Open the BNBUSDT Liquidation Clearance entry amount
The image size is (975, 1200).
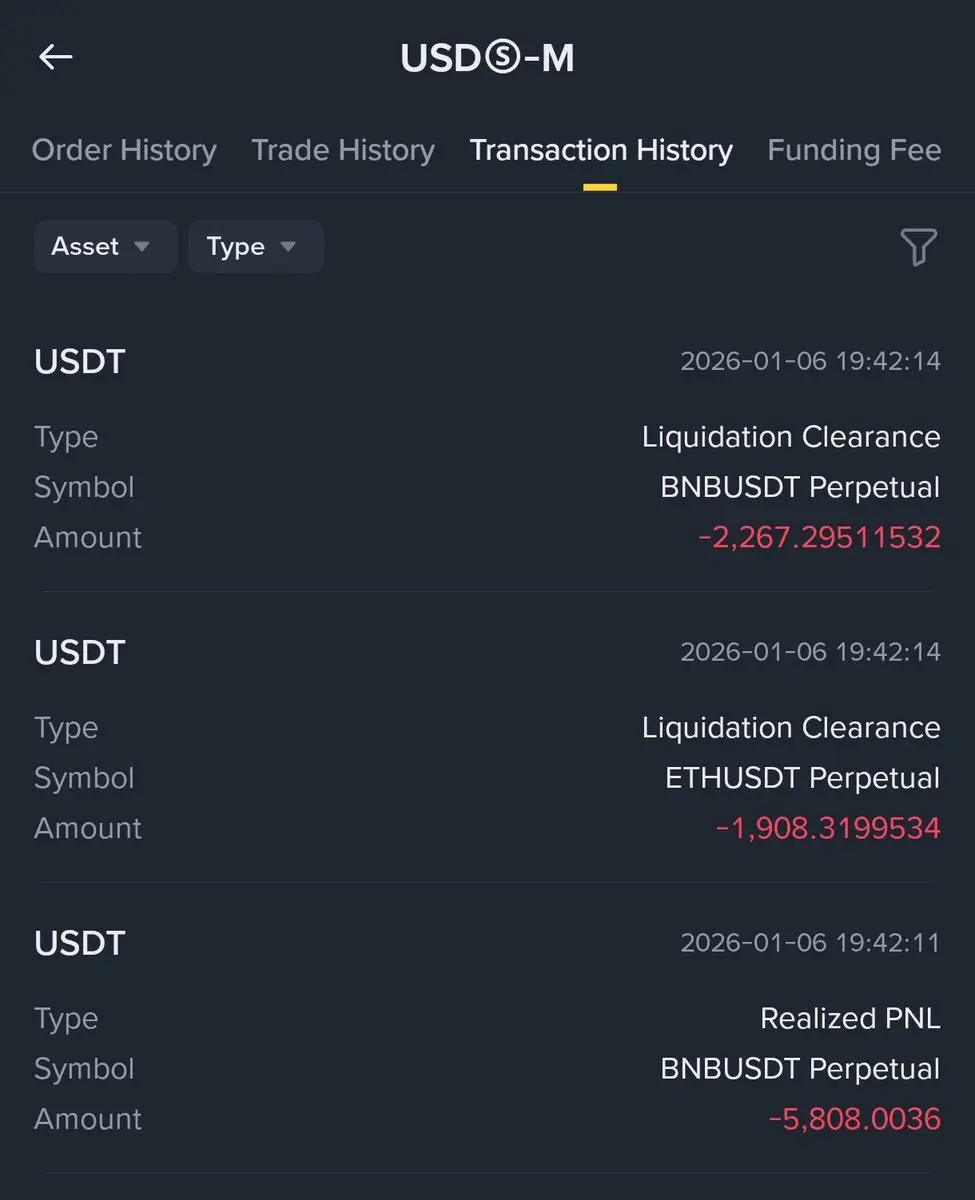[819, 537]
